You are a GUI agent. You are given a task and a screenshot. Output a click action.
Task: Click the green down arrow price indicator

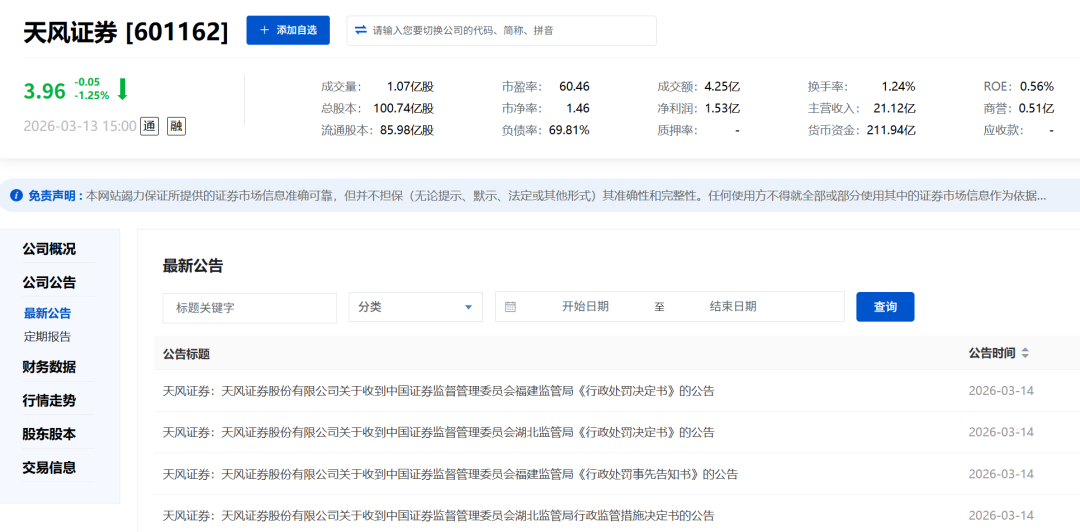tap(122, 89)
